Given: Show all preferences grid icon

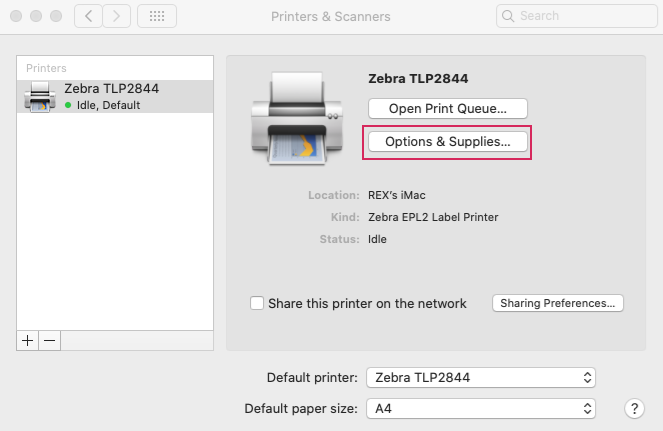Looking at the screenshot, I should (x=157, y=16).
